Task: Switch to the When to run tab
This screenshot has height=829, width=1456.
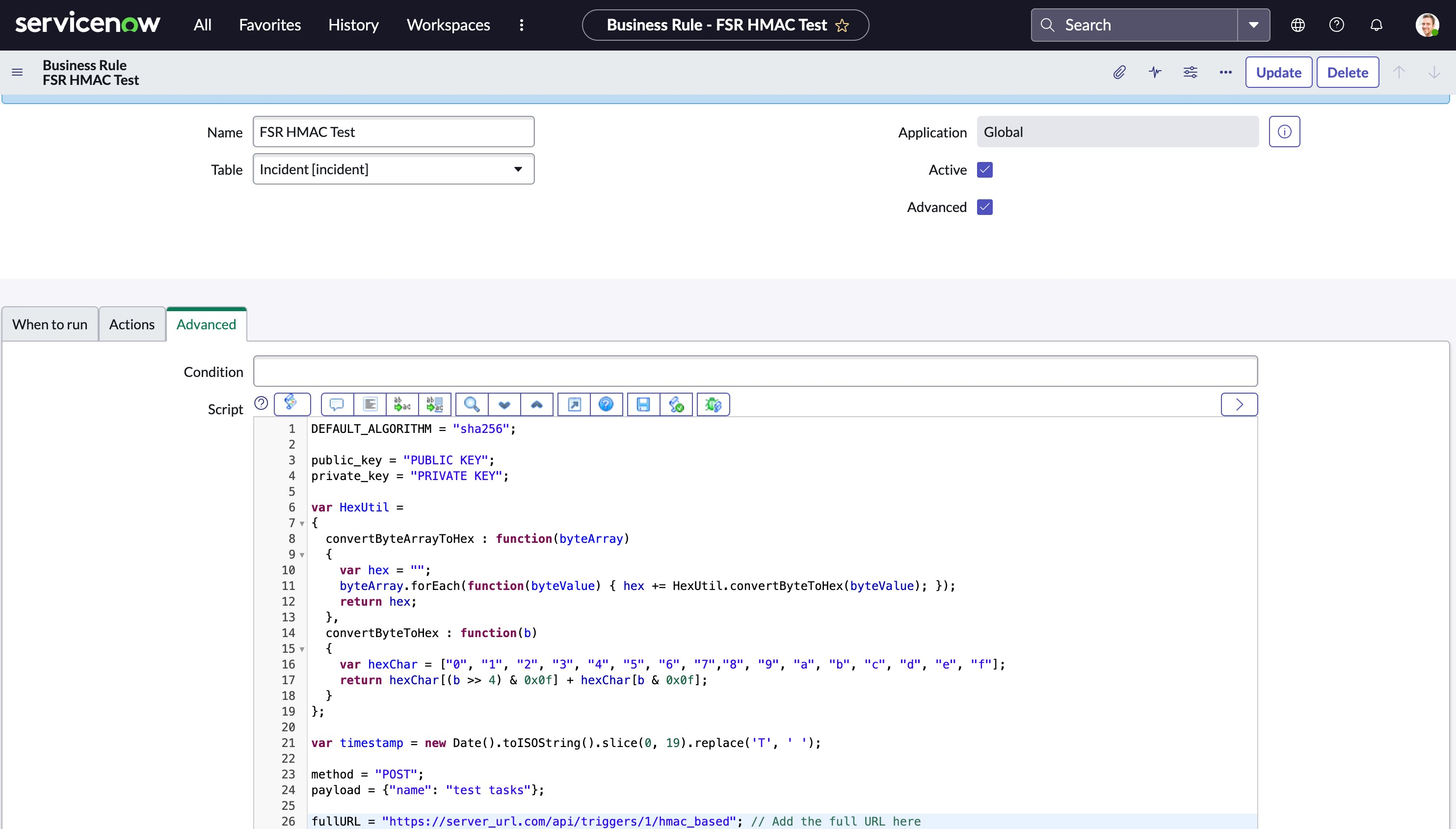Action: (50, 324)
